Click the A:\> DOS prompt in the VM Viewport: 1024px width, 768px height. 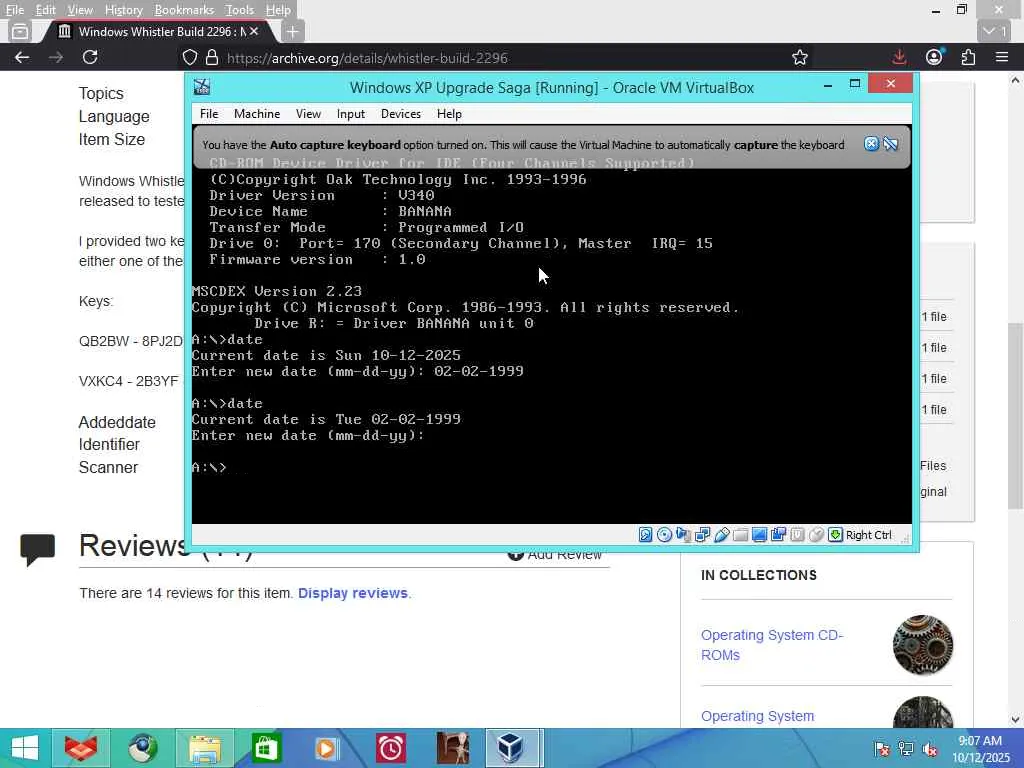pos(209,468)
